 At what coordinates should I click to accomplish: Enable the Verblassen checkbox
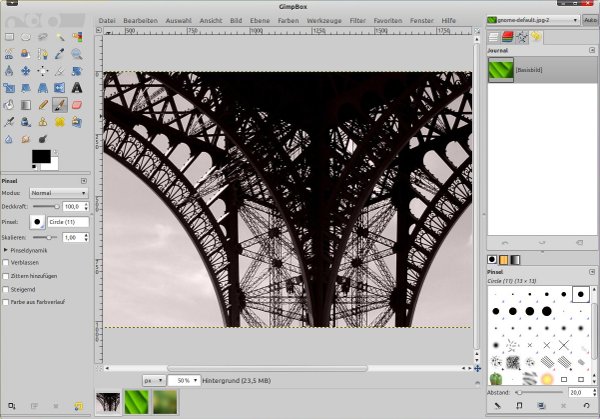tap(6, 262)
